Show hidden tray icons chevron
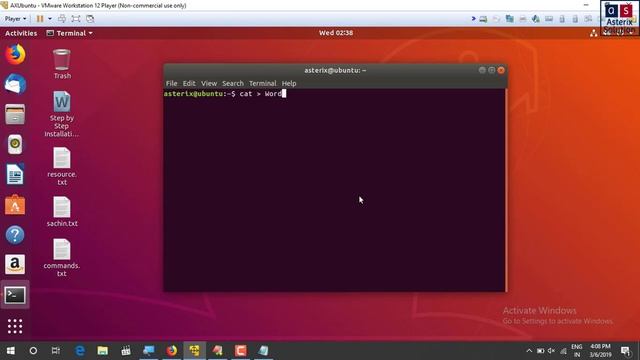The height and width of the screenshot is (360, 640). pyautogui.click(x=529, y=351)
